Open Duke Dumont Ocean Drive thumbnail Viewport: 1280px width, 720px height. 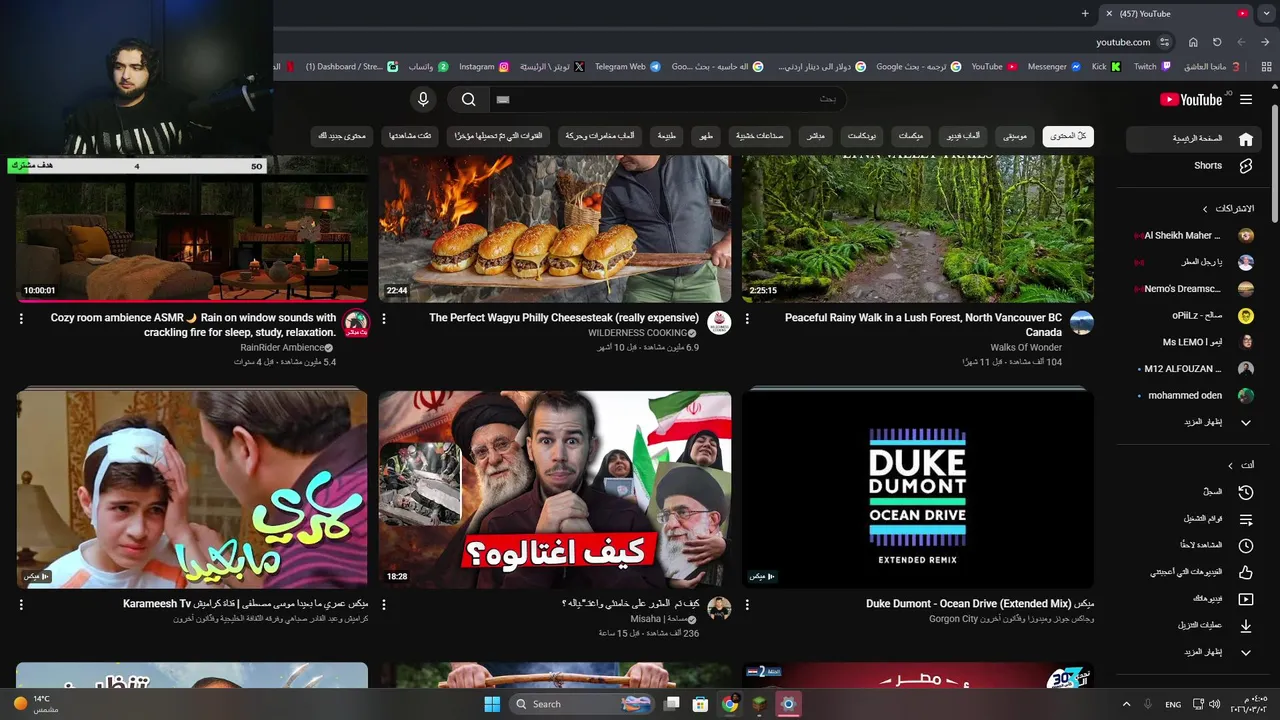[917, 490]
